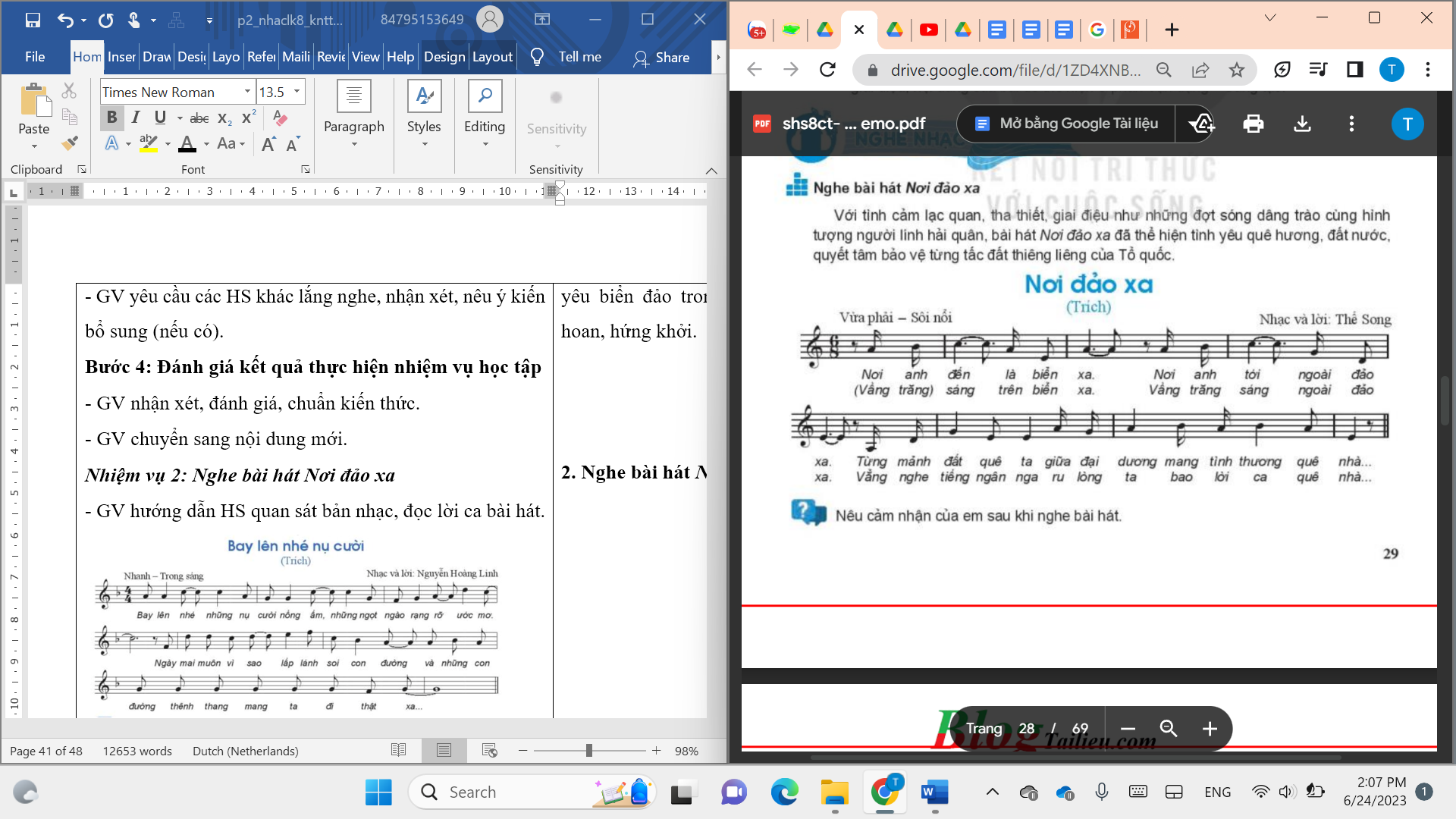Open Drive viewer more options menu
The height and width of the screenshot is (819, 1456).
1351,124
